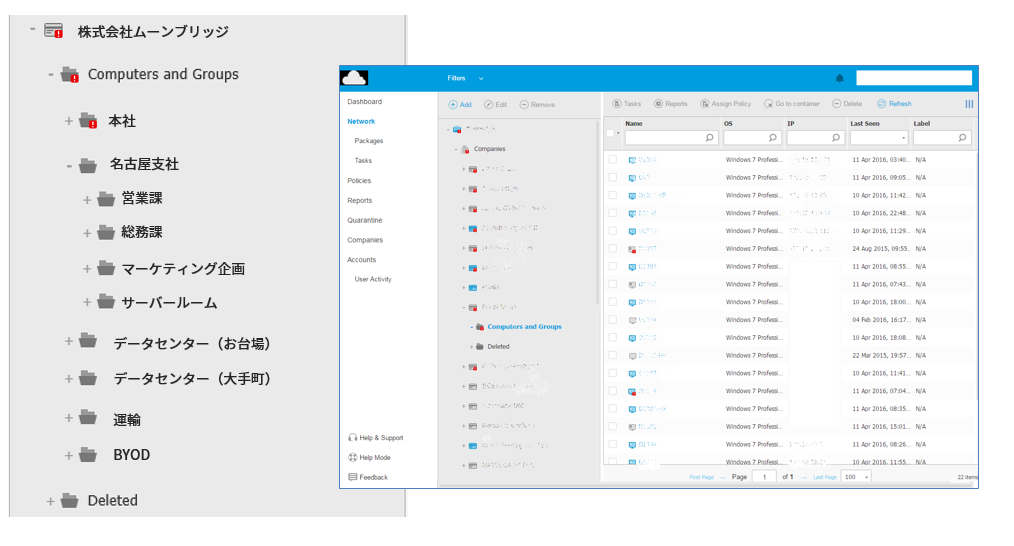Click search icon in IP filter
The width and height of the screenshot is (1014, 546).
836,138
